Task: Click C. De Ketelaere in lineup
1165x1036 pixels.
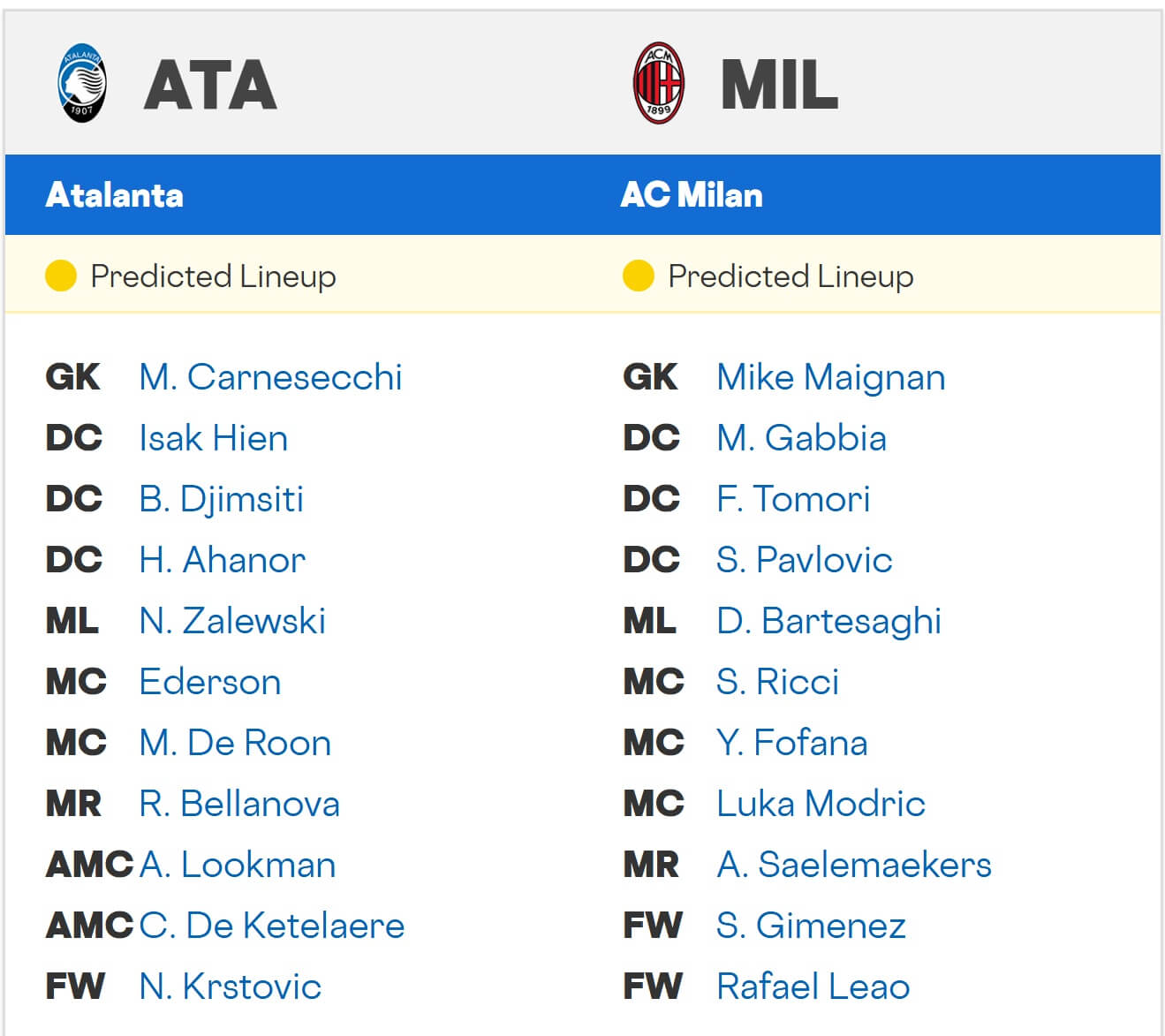Action: [x=272, y=926]
